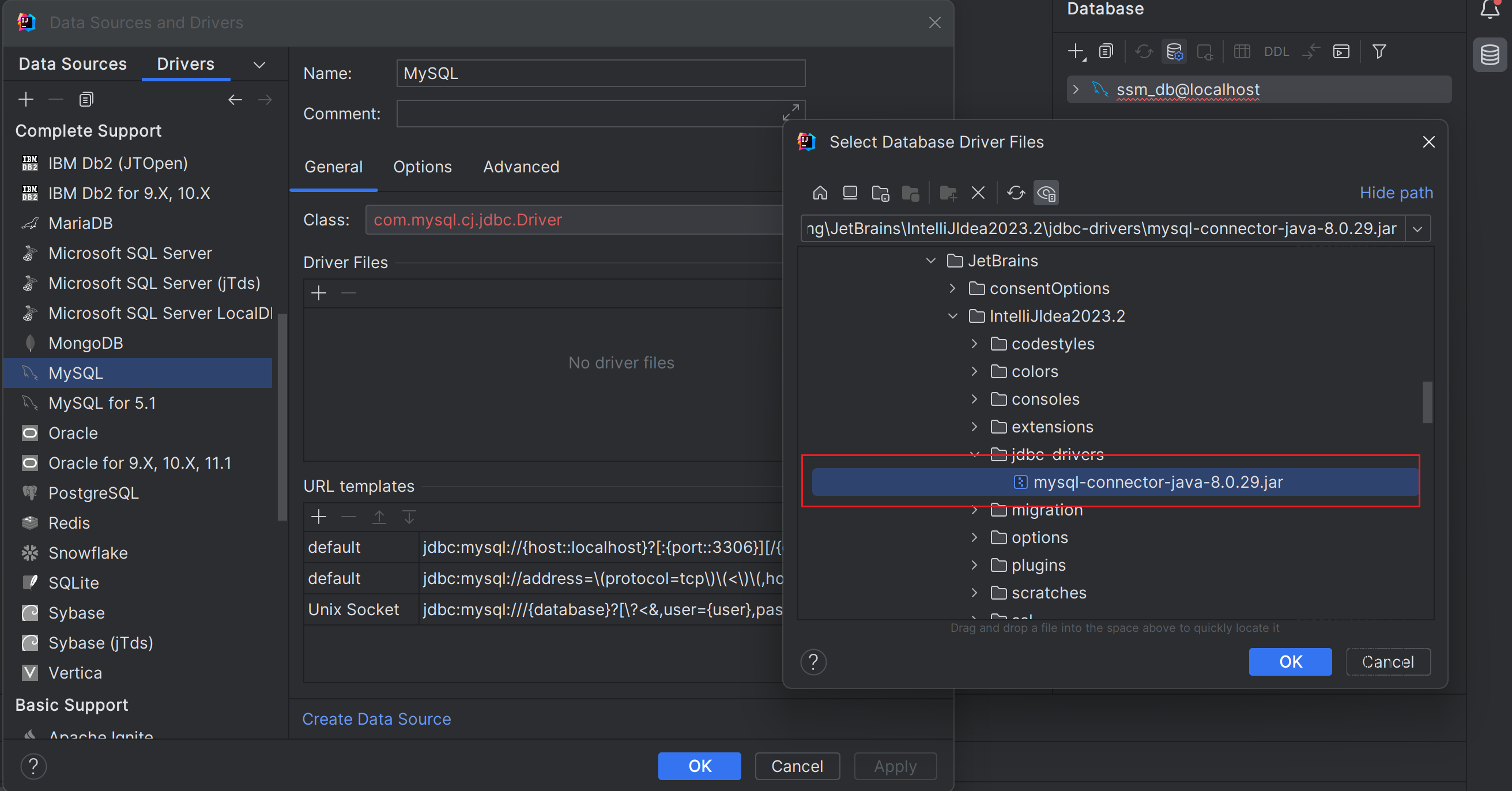Viewport: 1512px width, 791px height.
Task: Open the Advanced tab
Action: (x=521, y=167)
